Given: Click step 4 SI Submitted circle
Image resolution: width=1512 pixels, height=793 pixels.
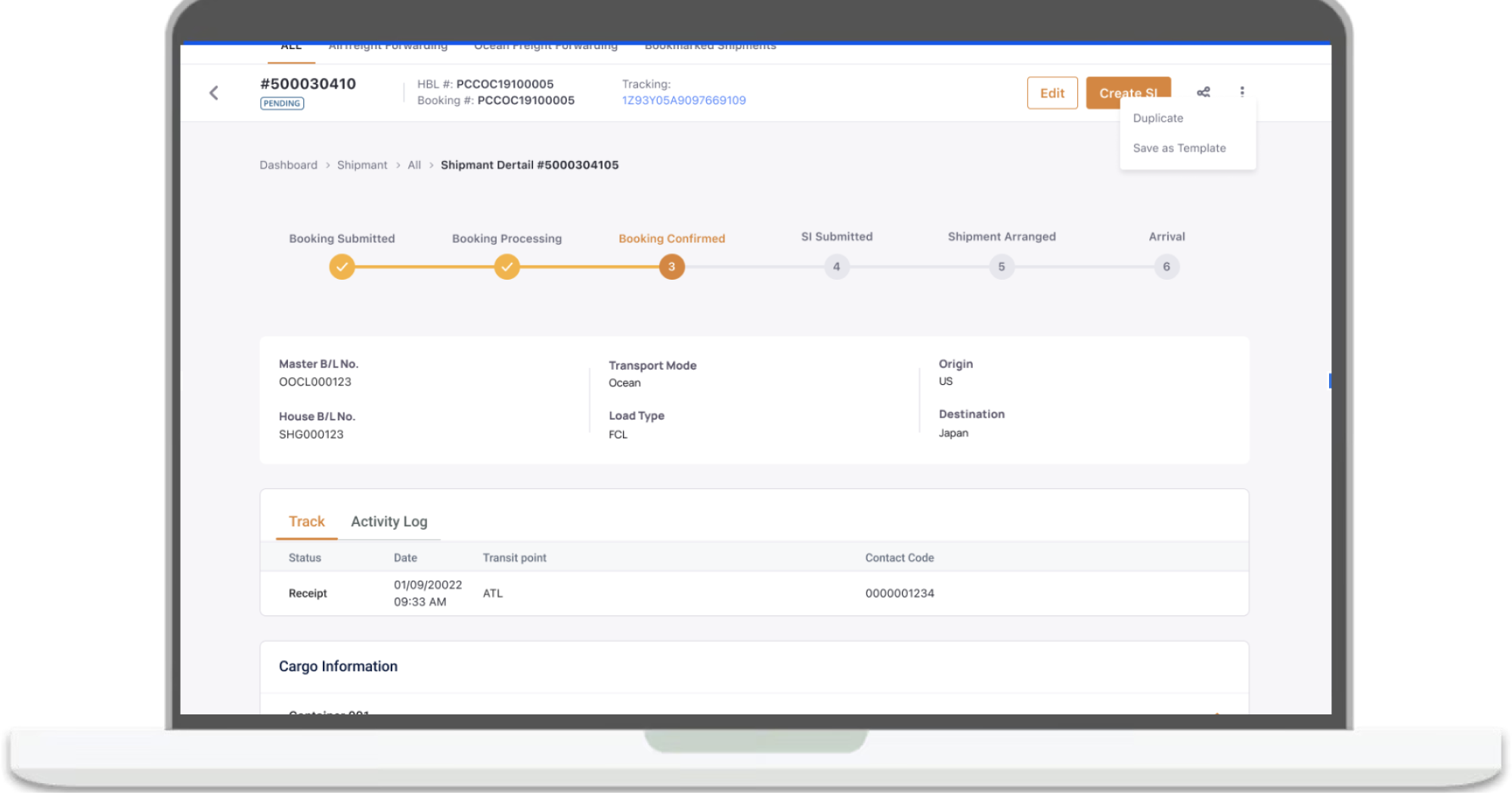Looking at the screenshot, I should [x=836, y=267].
